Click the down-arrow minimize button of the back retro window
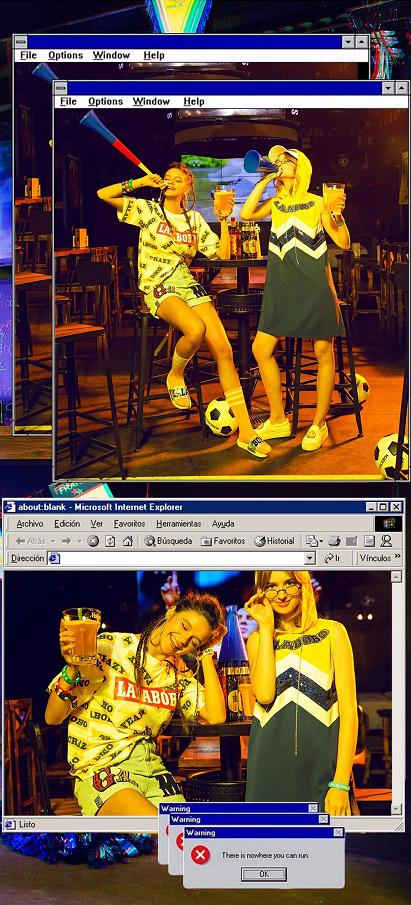The height and width of the screenshot is (905, 411). coord(348,42)
